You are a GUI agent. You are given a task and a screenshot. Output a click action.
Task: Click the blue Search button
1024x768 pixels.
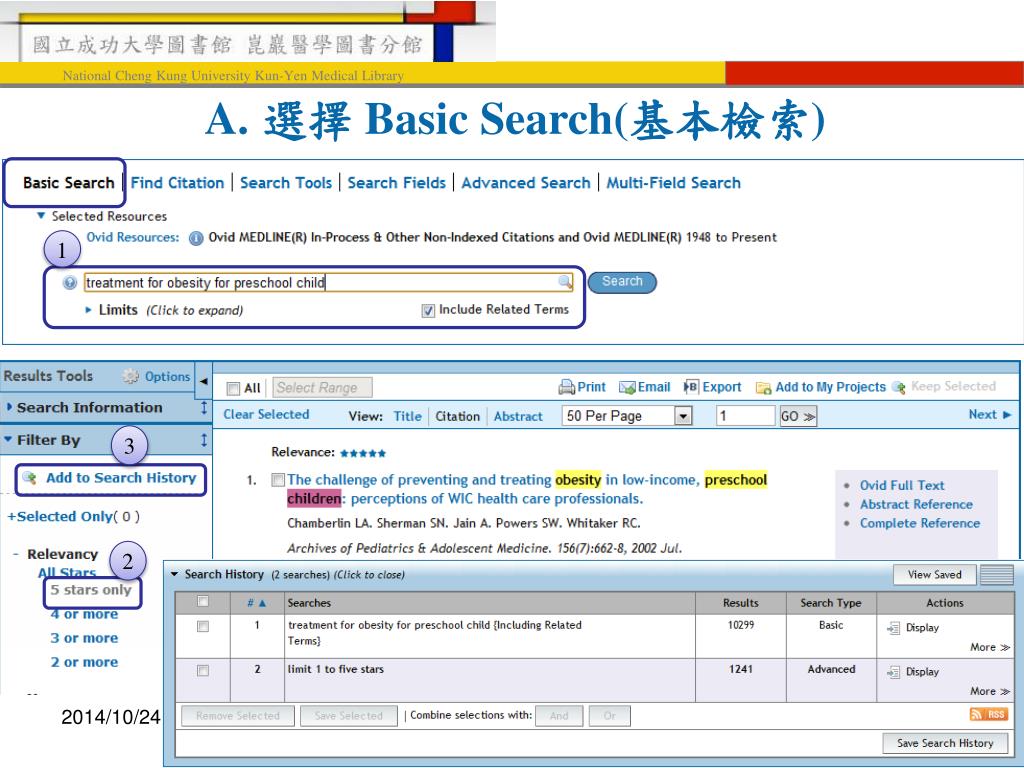tap(622, 281)
